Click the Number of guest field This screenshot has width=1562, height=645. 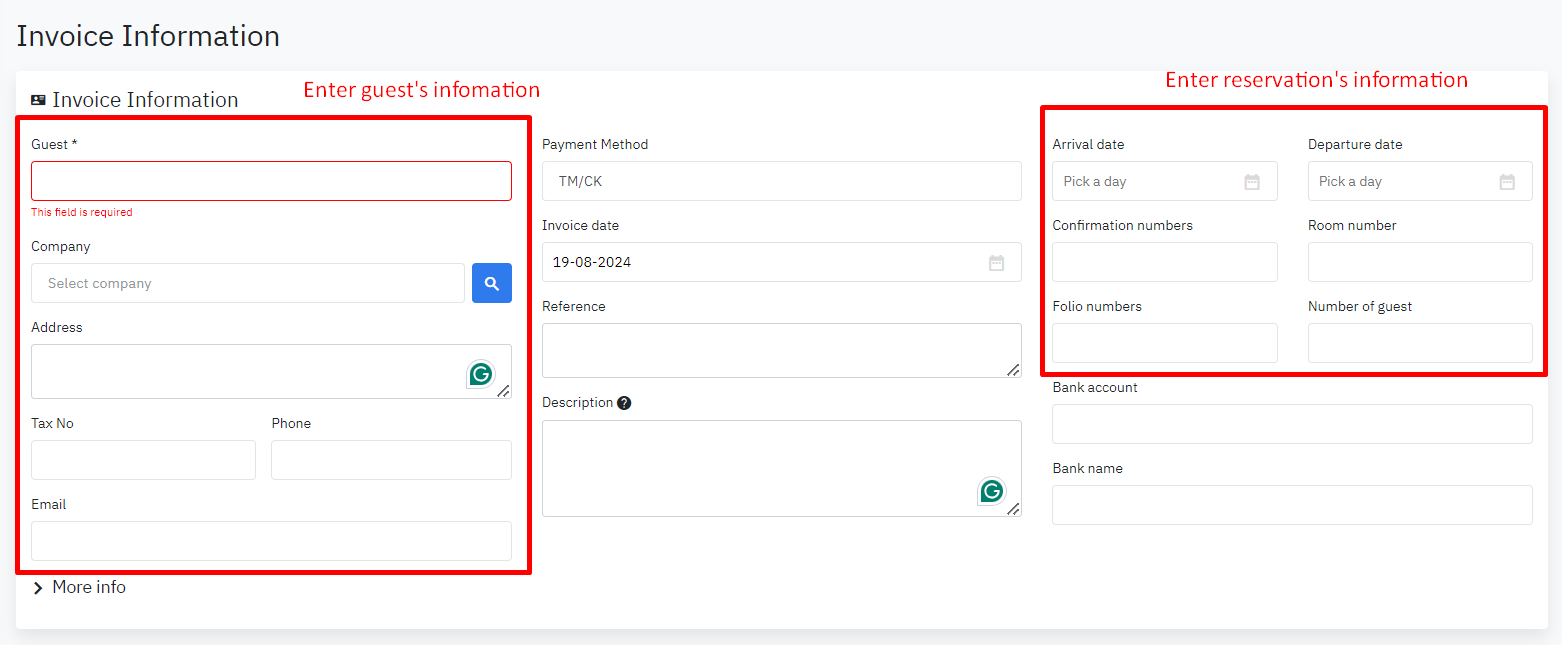pos(1419,343)
